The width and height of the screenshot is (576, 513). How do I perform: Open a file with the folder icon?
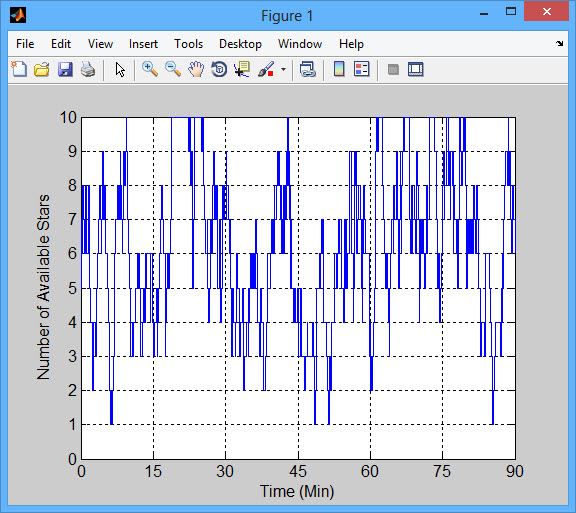tap(42, 69)
